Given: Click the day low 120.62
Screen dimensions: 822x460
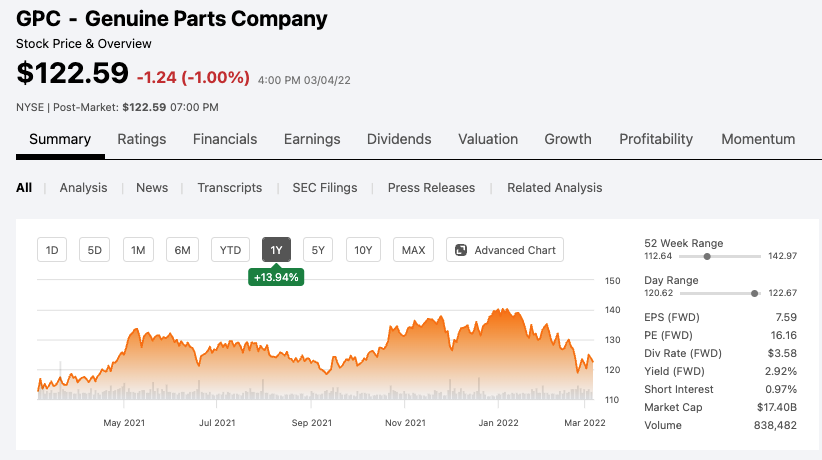Looking at the screenshot, I should (x=658, y=293).
